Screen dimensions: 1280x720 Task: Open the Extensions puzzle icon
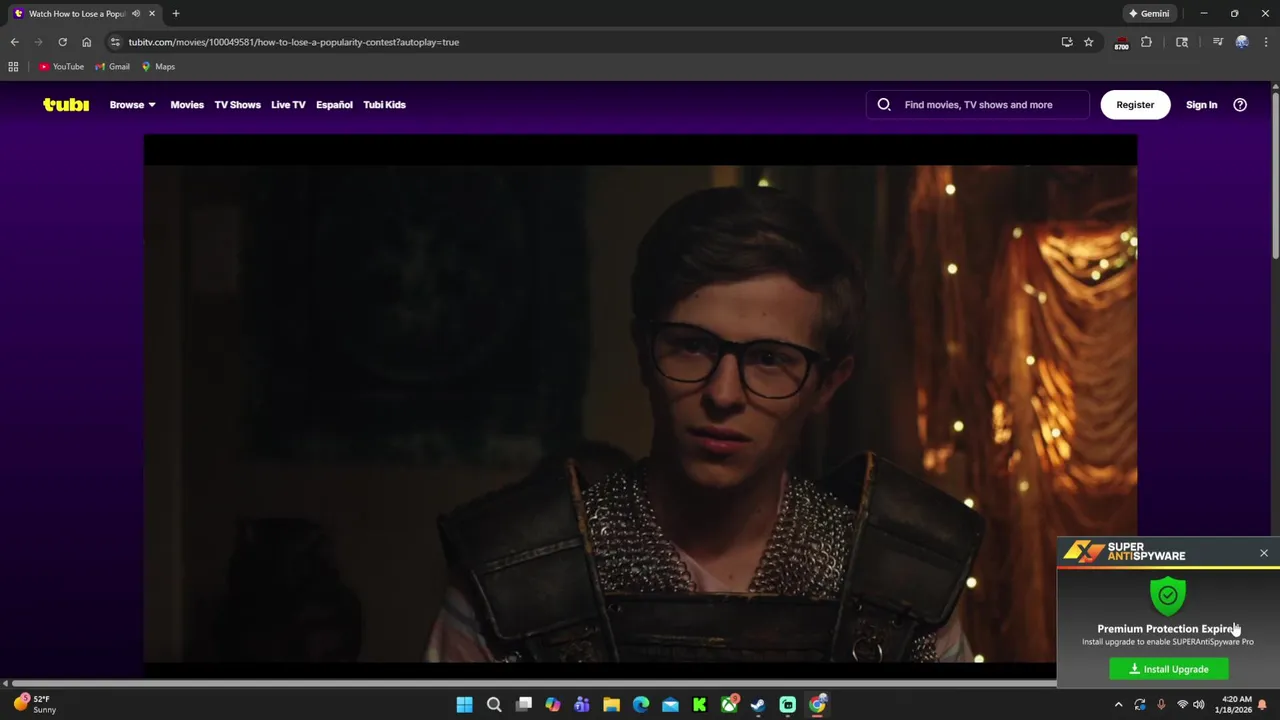coord(1146,42)
